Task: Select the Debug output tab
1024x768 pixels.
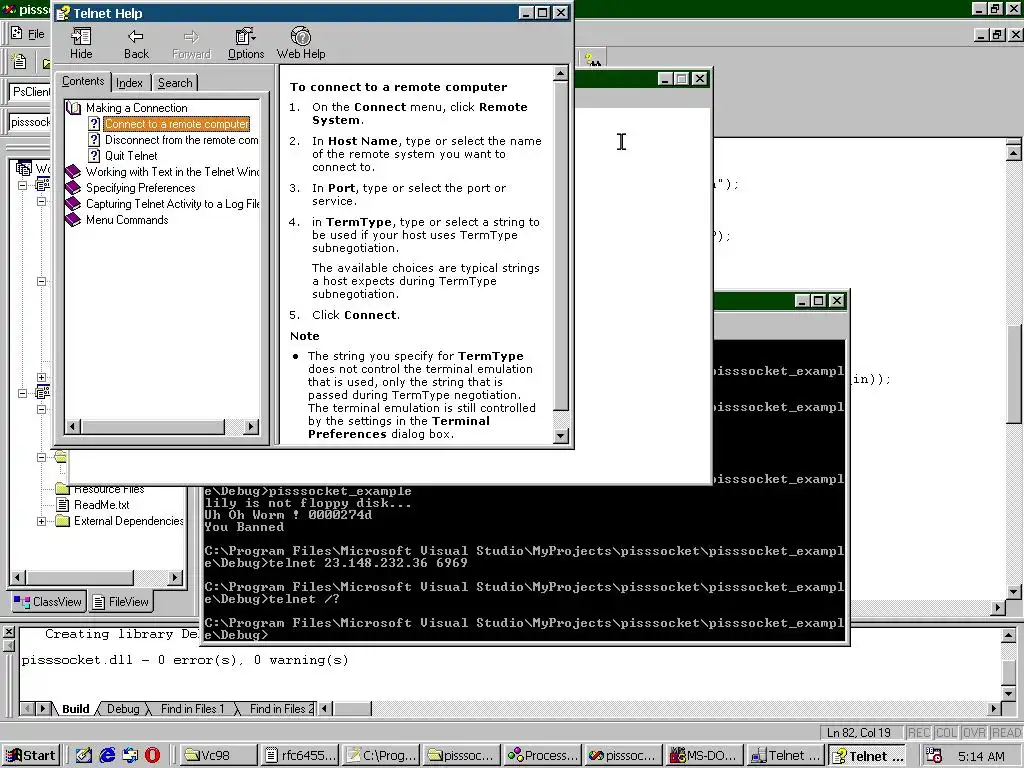Action: click(123, 709)
